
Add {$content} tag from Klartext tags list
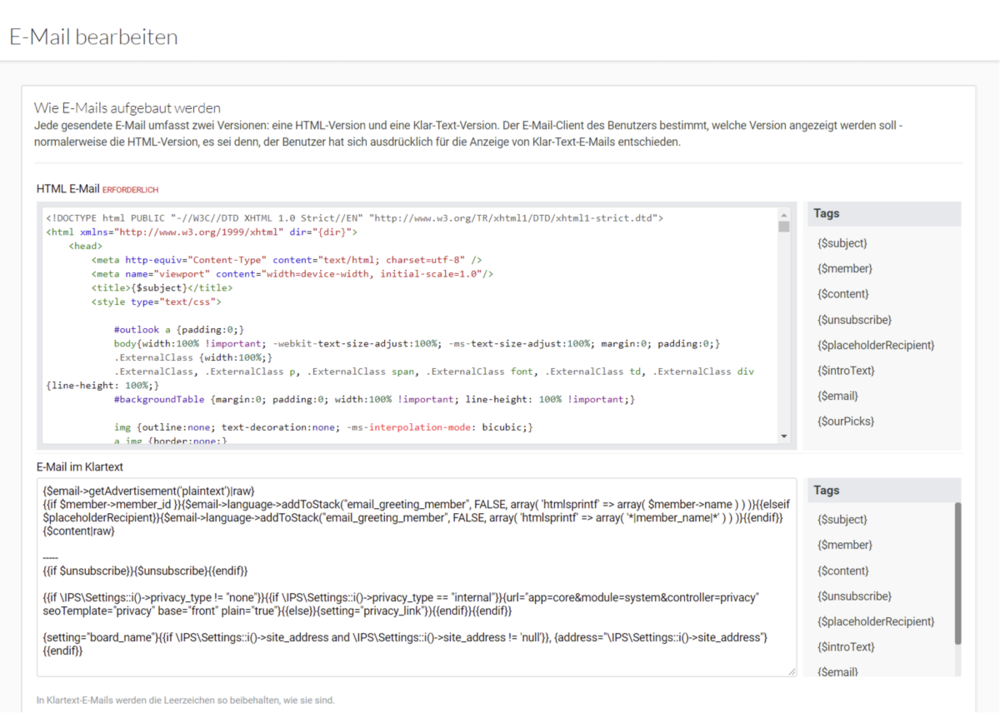coord(843,571)
